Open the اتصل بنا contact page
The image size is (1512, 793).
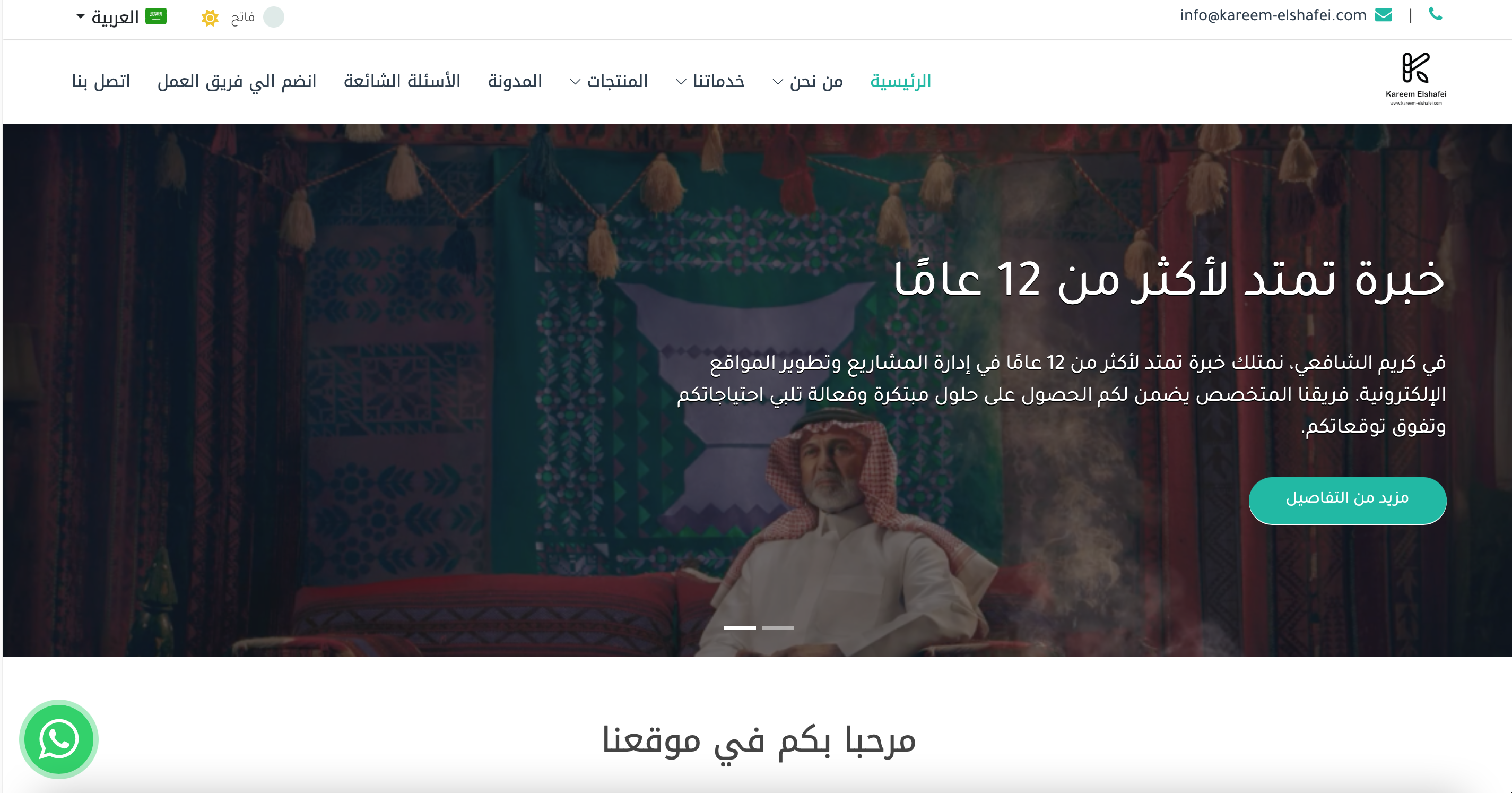pyautogui.click(x=101, y=81)
